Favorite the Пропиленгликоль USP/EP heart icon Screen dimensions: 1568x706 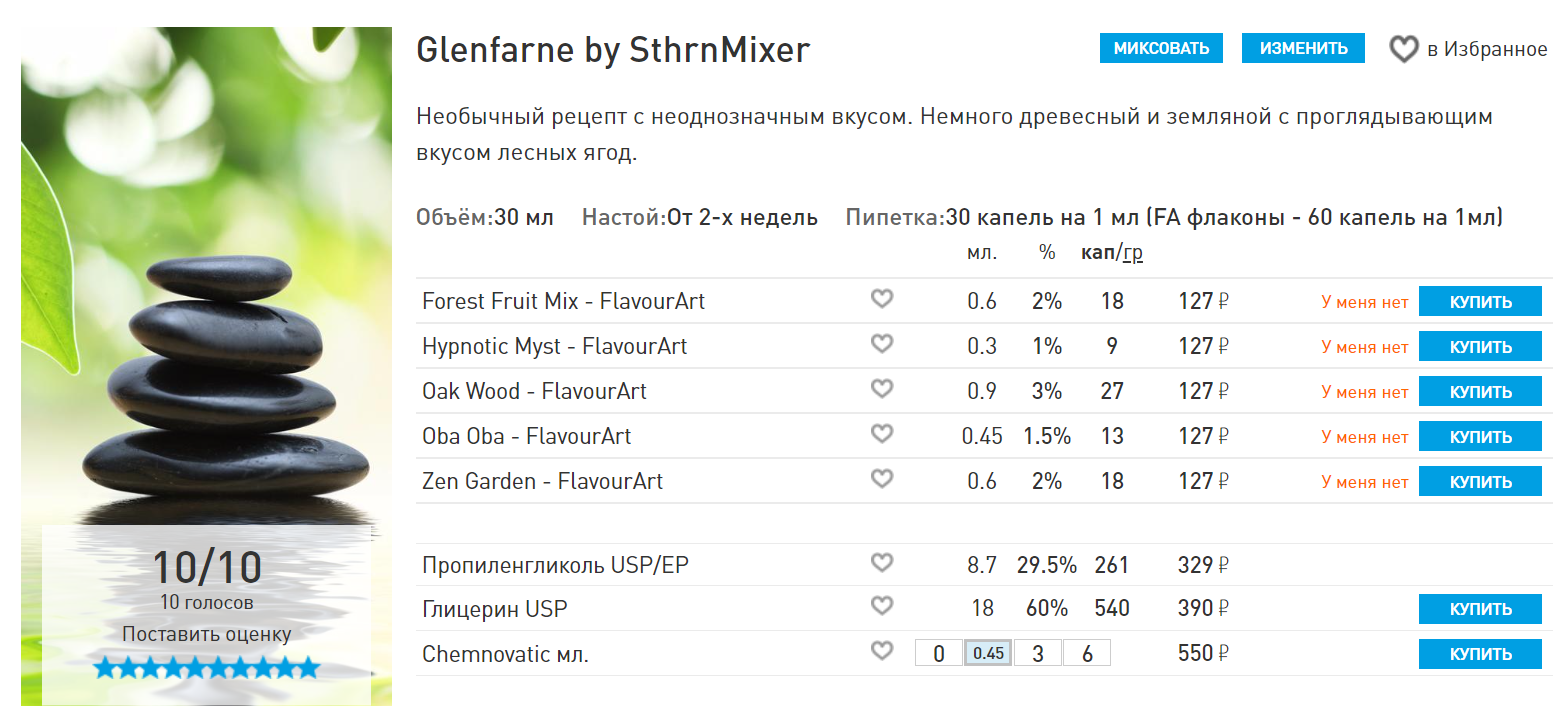tap(881, 564)
